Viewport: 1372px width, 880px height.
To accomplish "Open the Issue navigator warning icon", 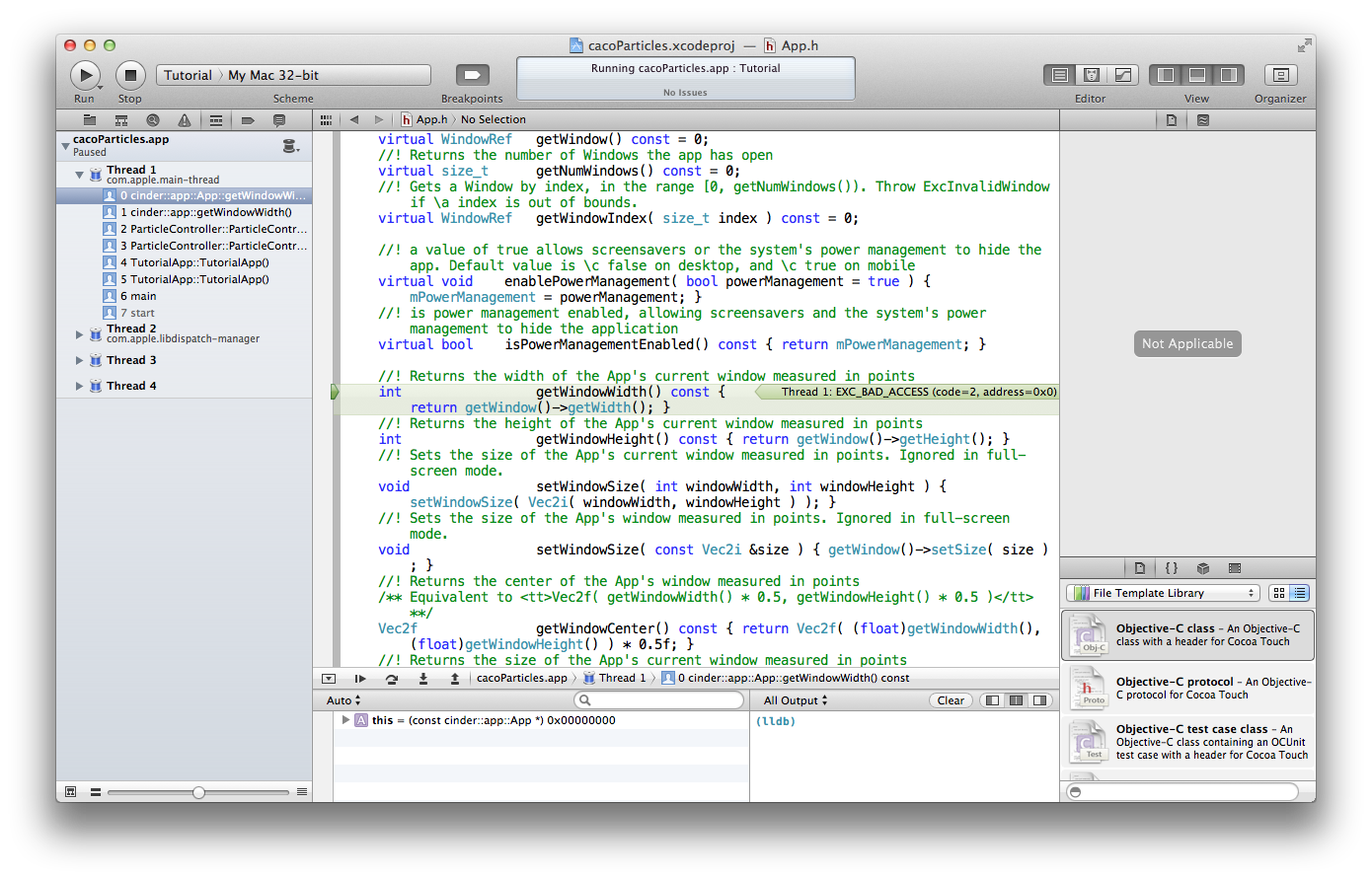I will coord(185,120).
